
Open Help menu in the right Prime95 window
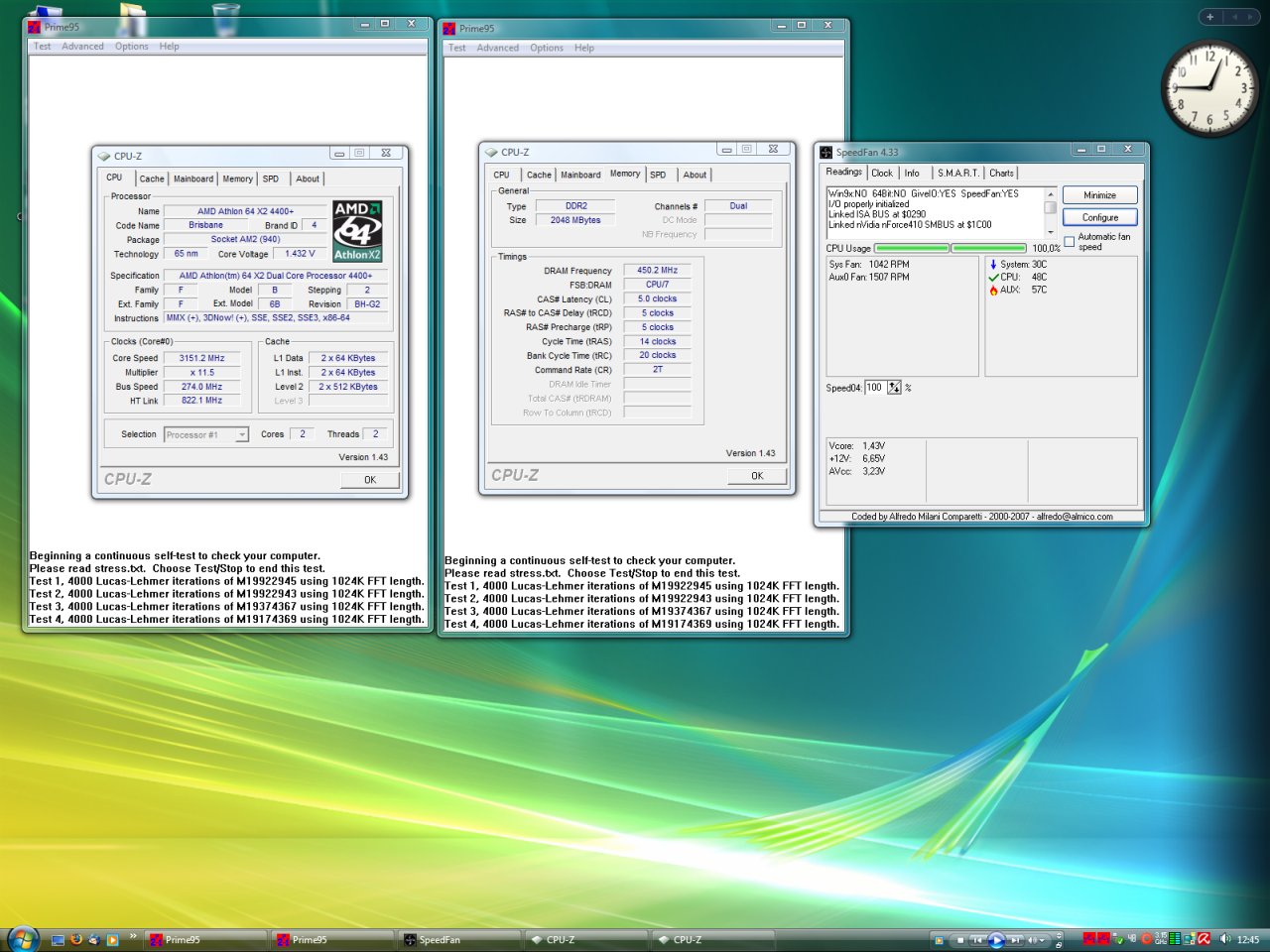tap(583, 48)
